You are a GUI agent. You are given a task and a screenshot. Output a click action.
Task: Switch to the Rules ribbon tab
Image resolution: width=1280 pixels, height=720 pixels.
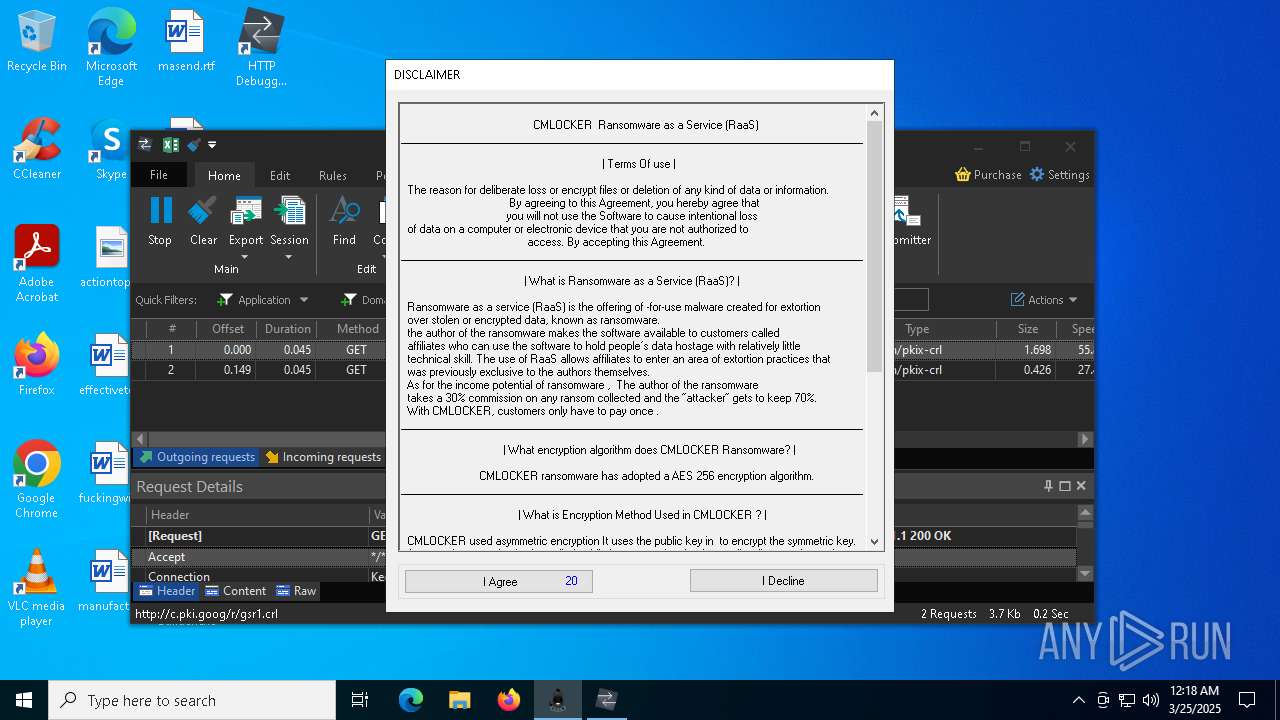333,175
